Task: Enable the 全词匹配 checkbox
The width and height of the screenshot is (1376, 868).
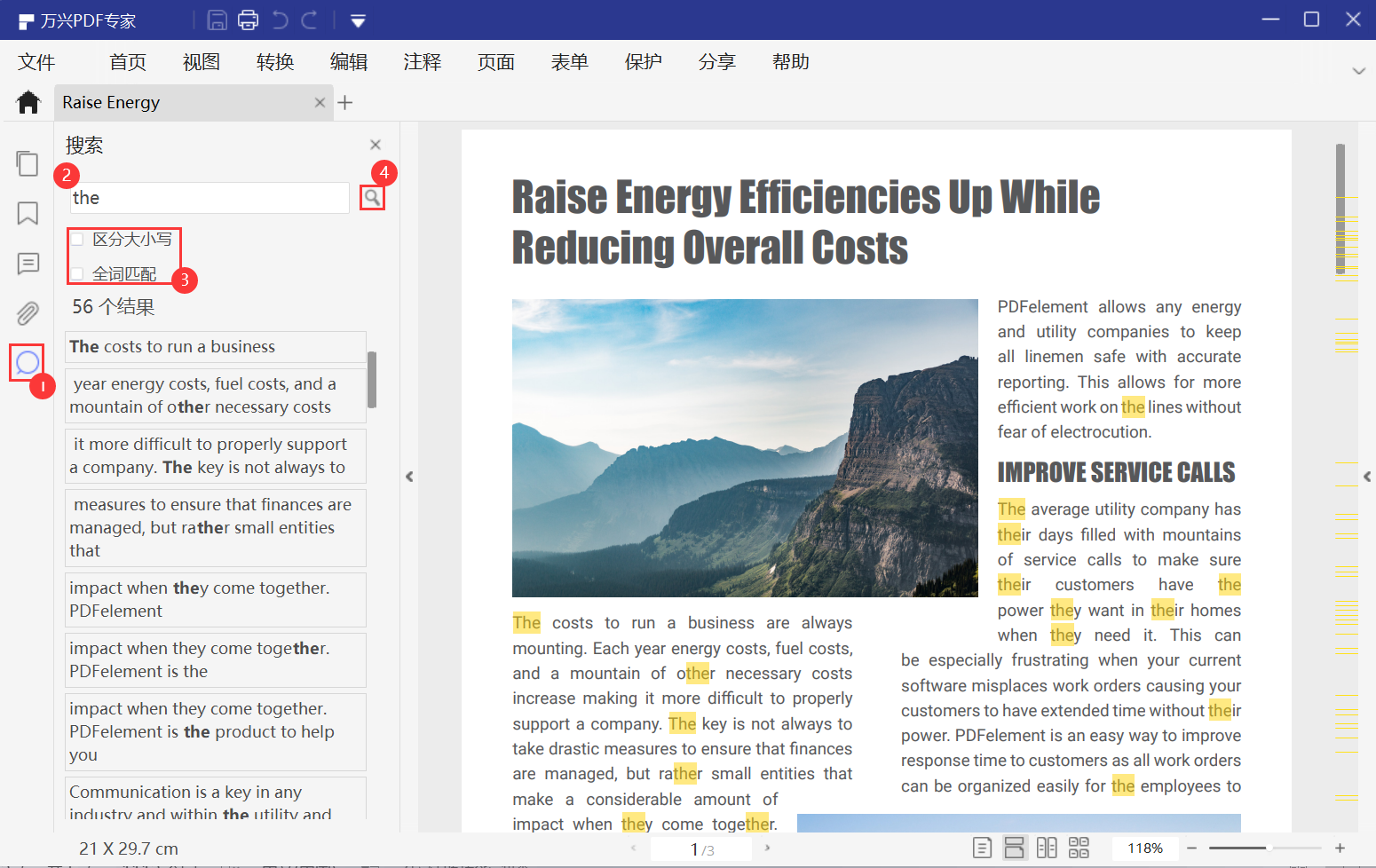Action: click(x=78, y=274)
